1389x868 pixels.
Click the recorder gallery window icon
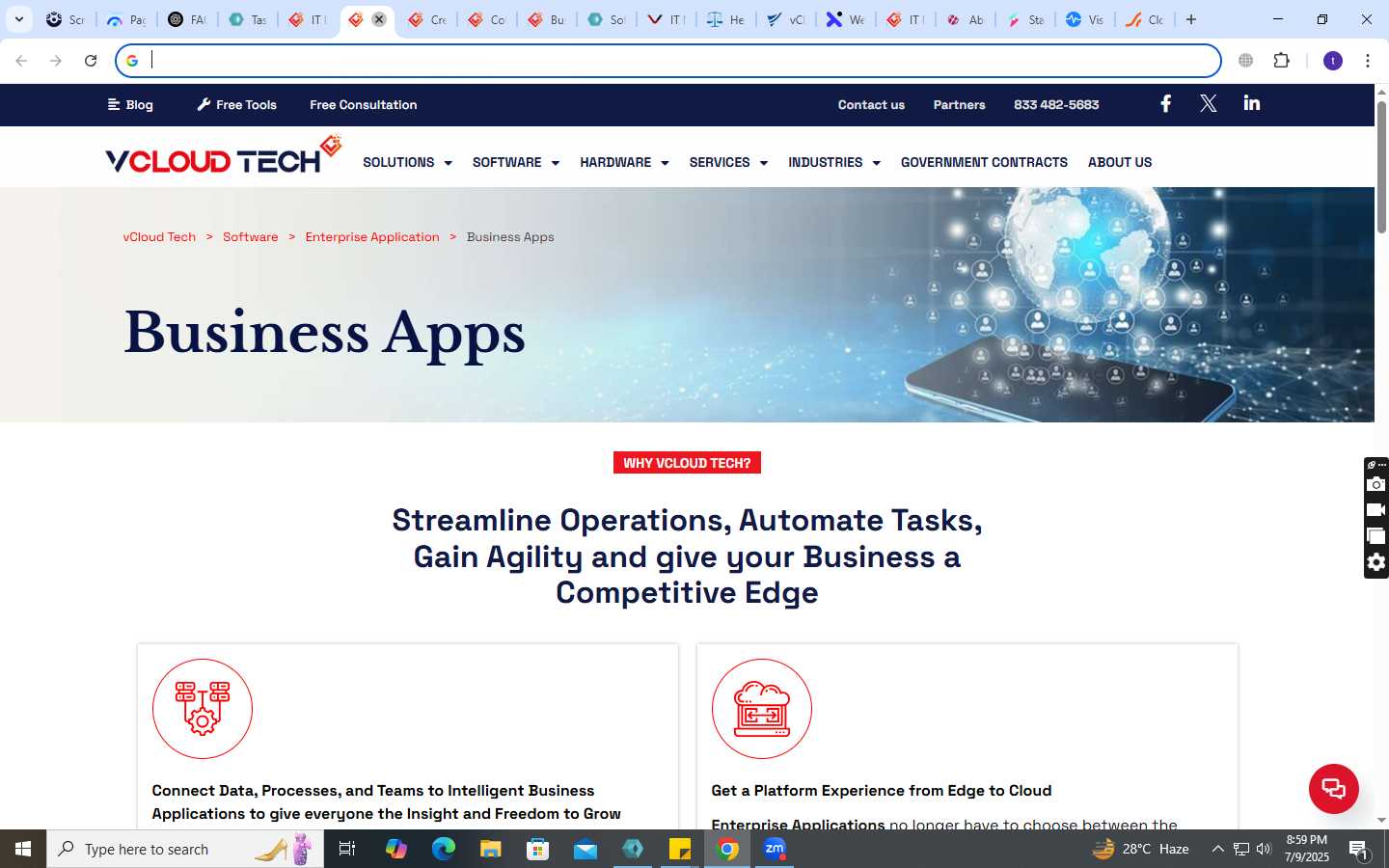(x=1376, y=536)
